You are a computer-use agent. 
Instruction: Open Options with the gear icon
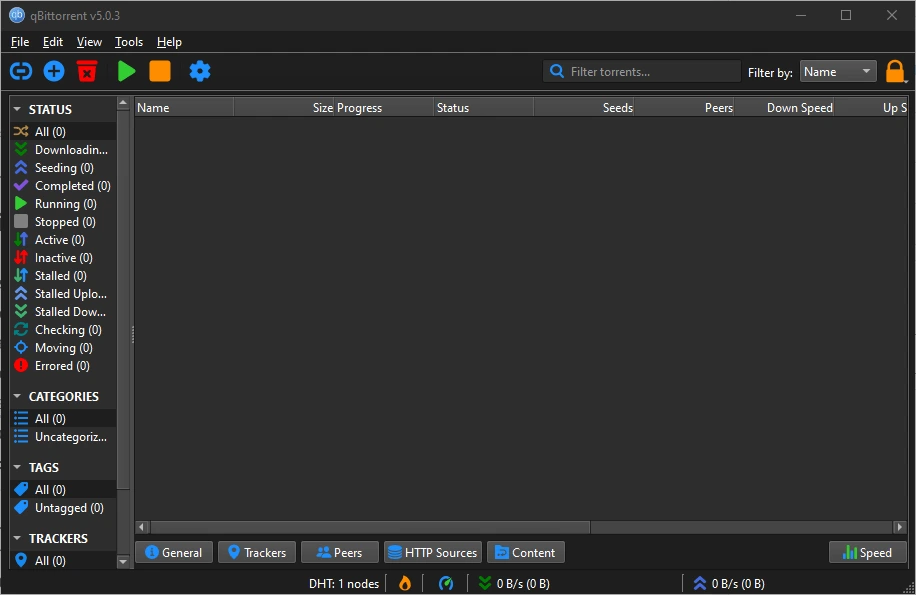(200, 71)
